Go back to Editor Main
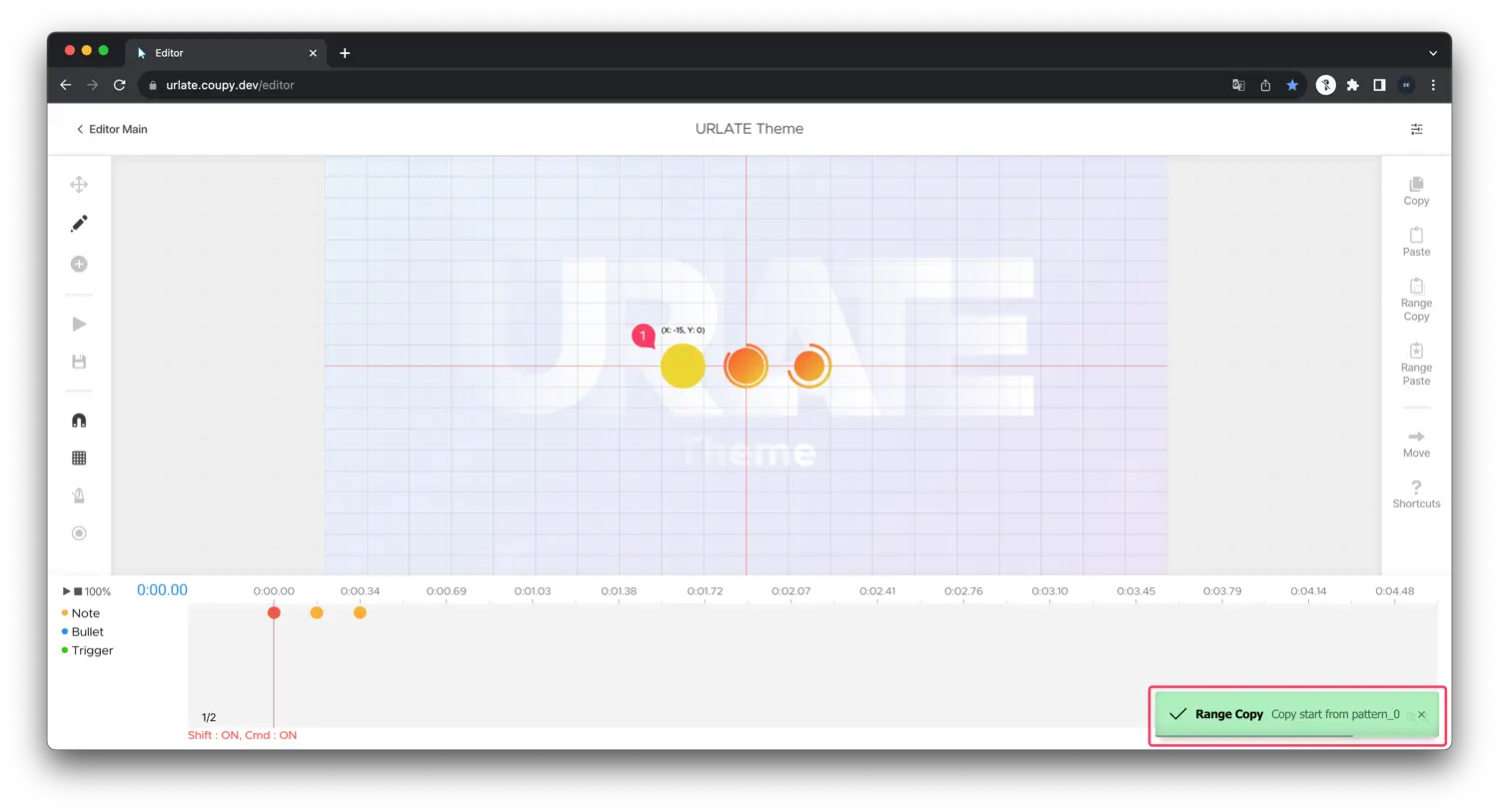This screenshot has height=812, width=1499. [112, 129]
